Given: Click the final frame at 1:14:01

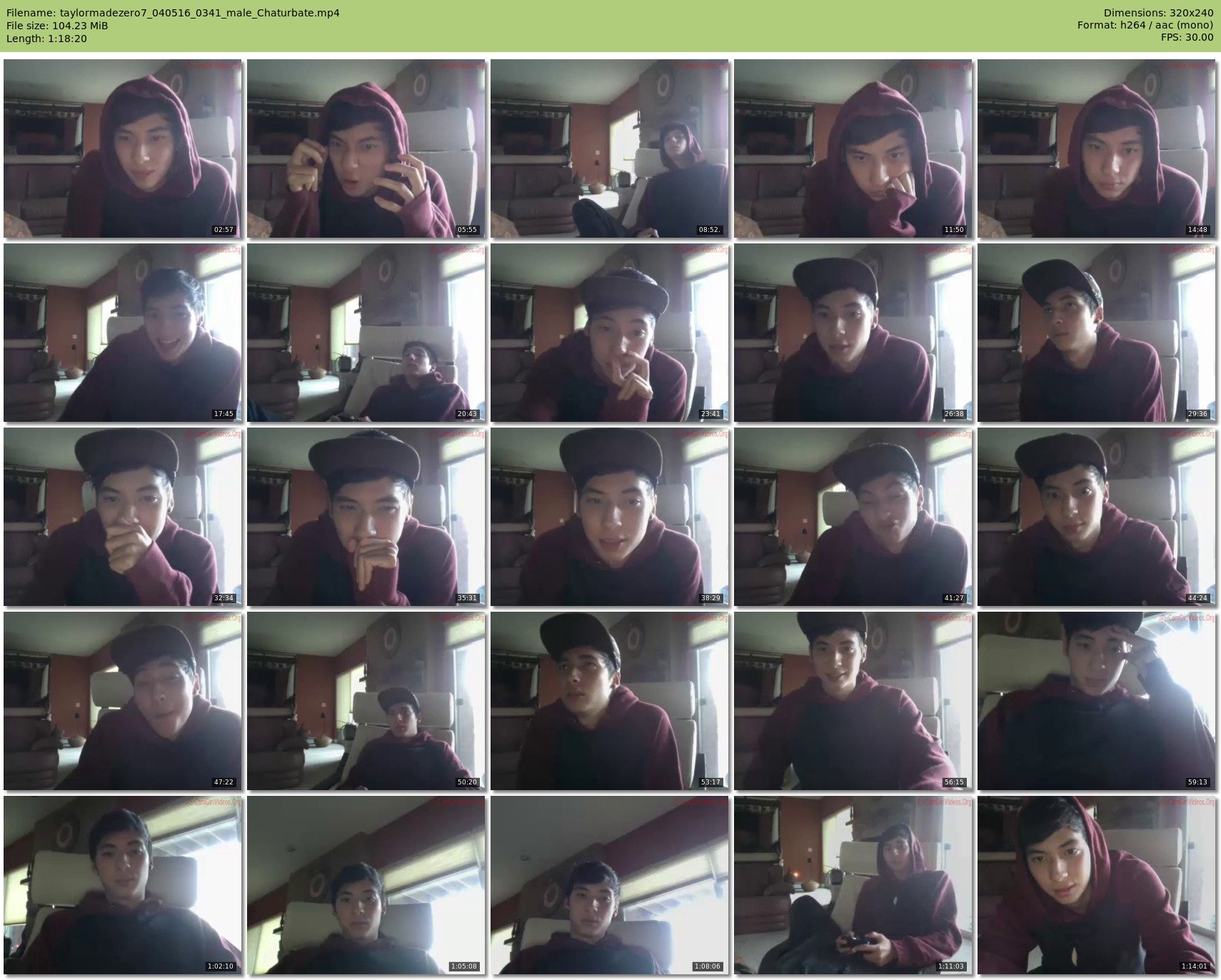Looking at the screenshot, I should pyautogui.click(x=1097, y=885).
